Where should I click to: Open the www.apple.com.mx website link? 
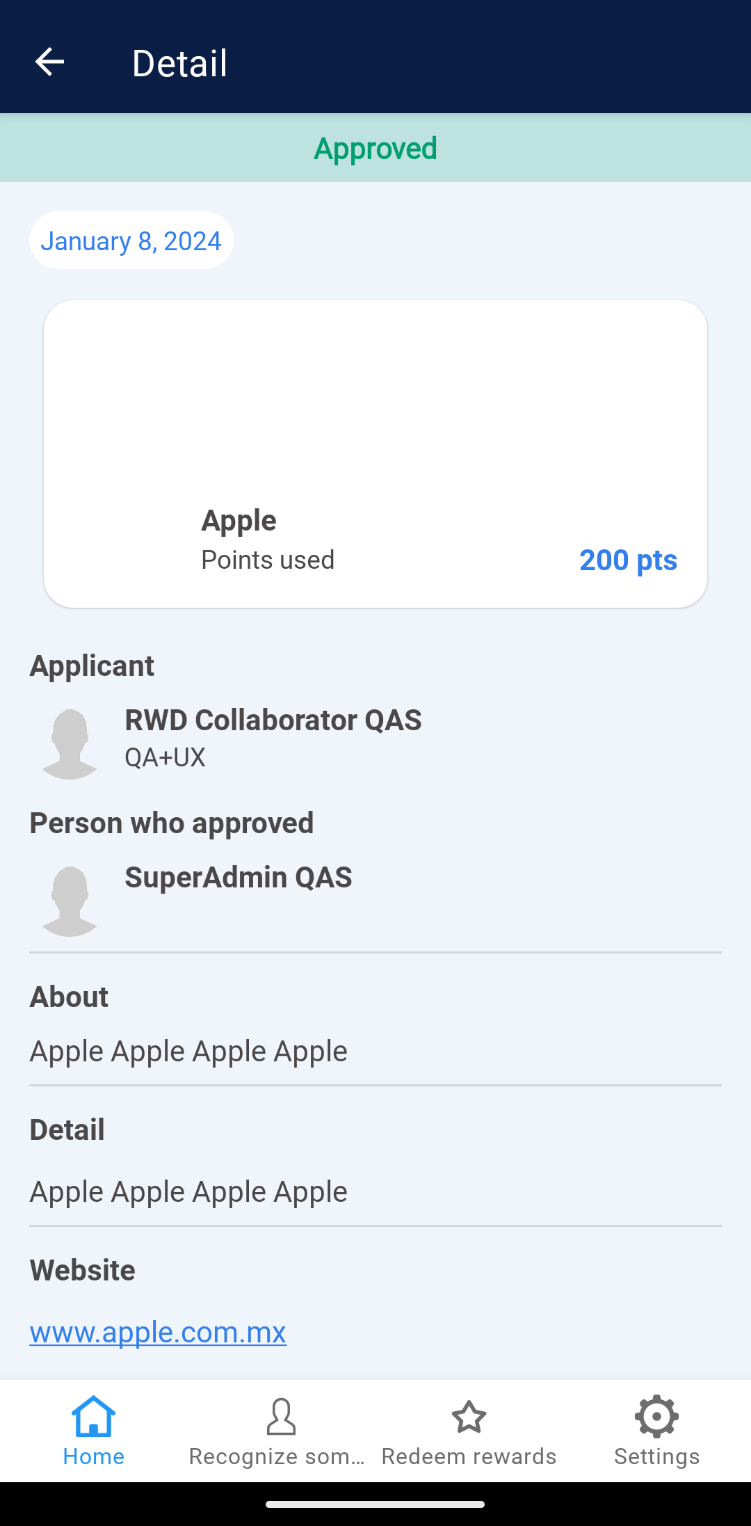click(x=158, y=1332)
